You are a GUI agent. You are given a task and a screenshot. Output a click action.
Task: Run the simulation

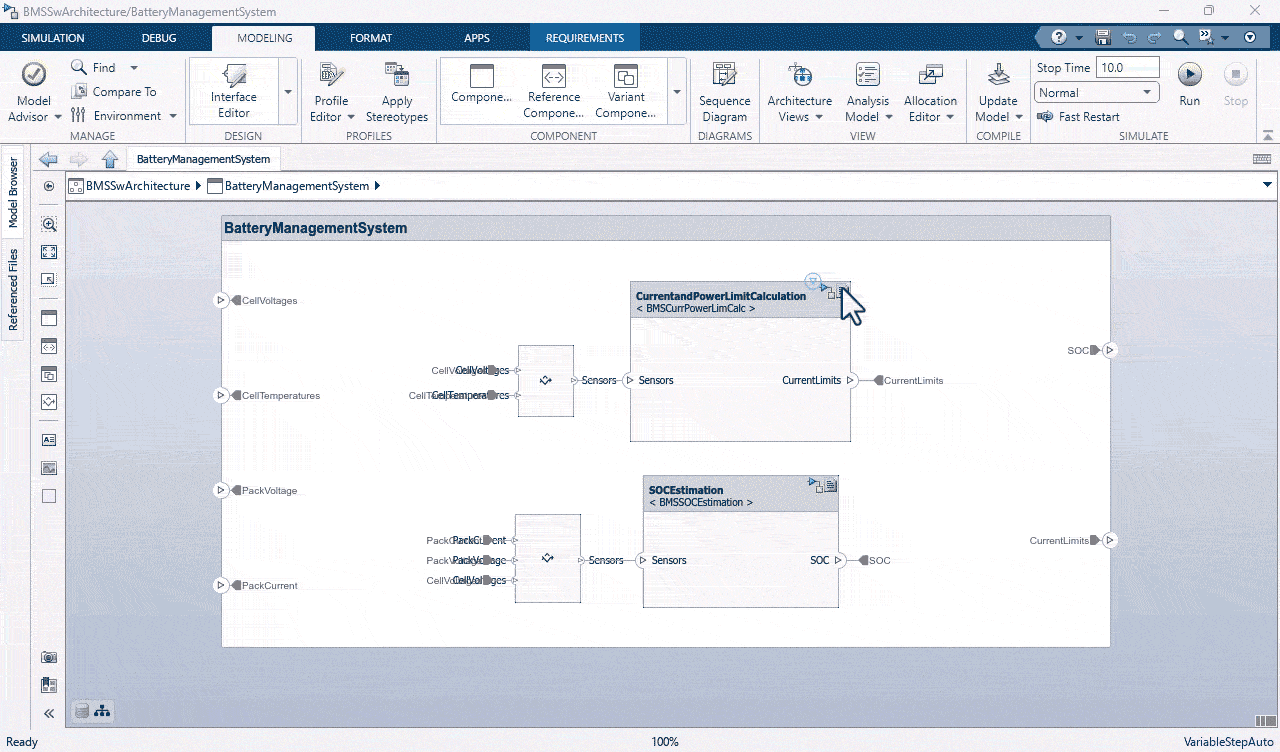(1189, 84)
